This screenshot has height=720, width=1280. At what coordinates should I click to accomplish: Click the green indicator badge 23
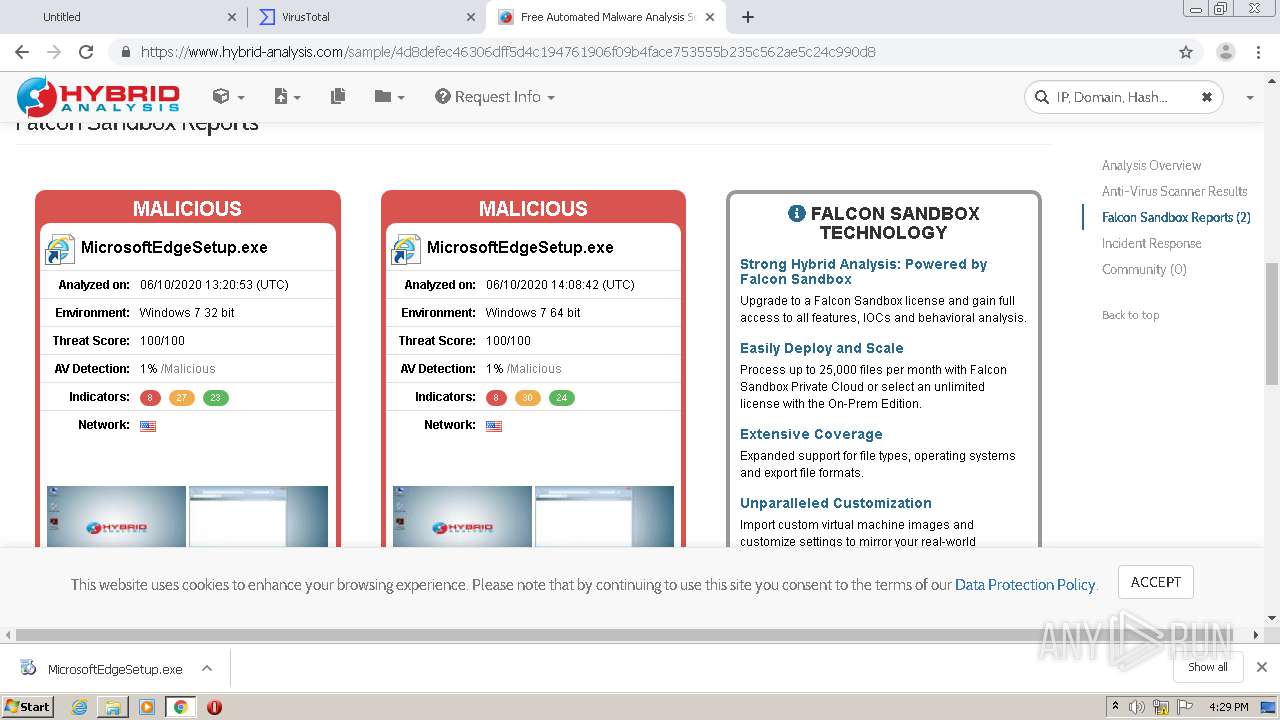click(x=215, y=397)
